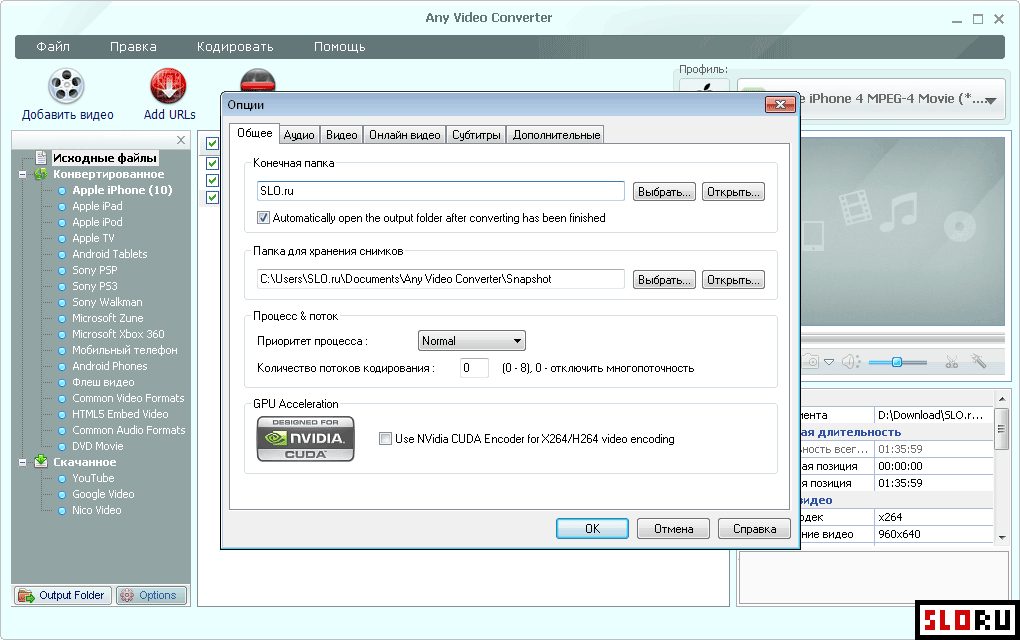Viewport: 1020px width, 640px height.
Task: Click the x264 codec value cell
Action: (x=933, y=517)
